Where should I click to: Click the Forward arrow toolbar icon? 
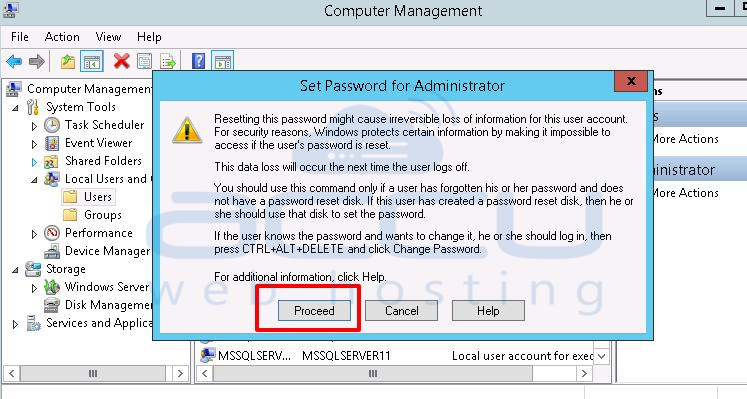[x=37, y=61]
